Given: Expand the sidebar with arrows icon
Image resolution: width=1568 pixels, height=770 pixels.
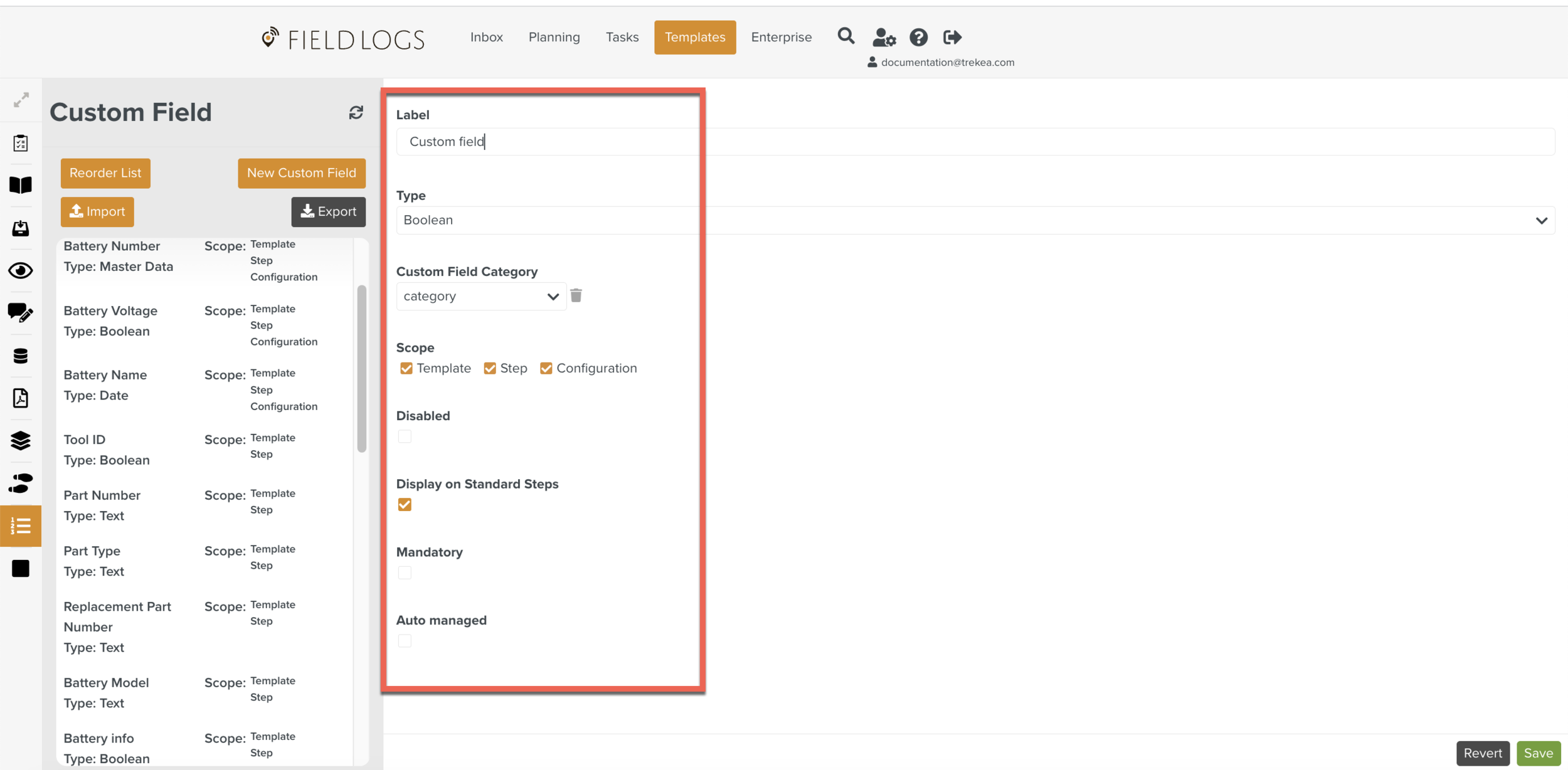Looking at the screenshot, I should coord(21,100).
